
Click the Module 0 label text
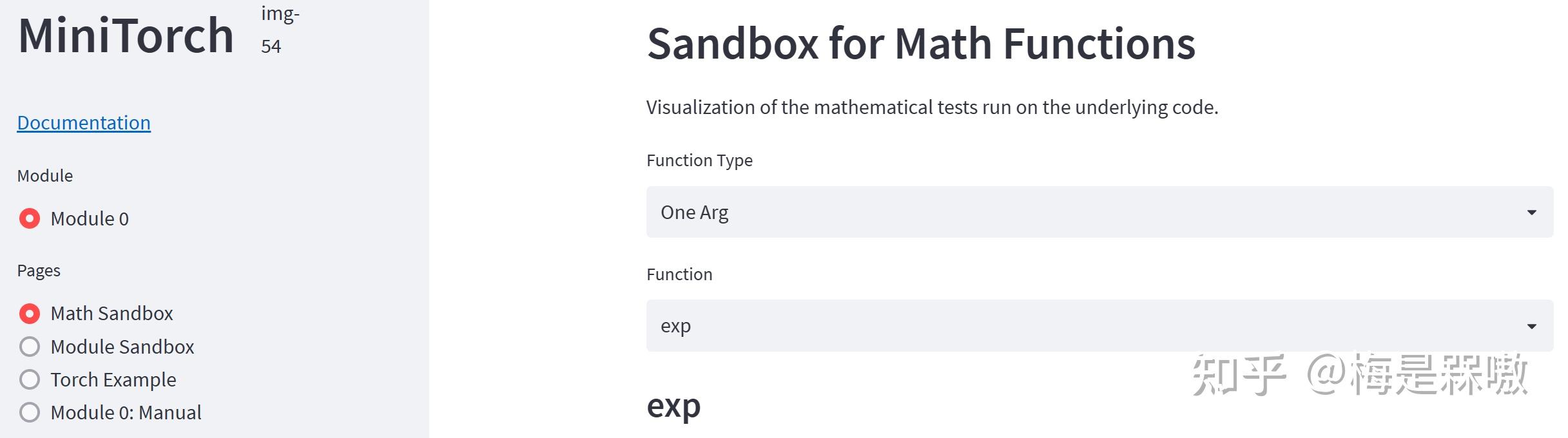tap(90, 219)
